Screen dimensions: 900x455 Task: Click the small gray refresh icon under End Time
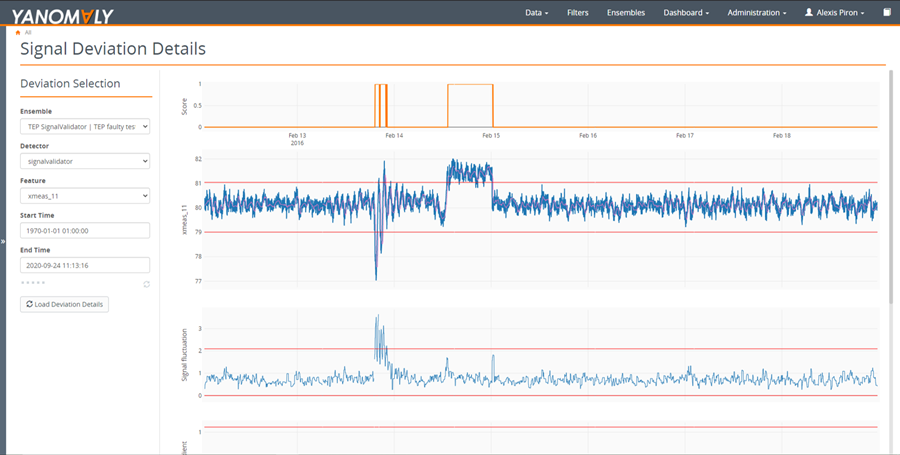146,284
